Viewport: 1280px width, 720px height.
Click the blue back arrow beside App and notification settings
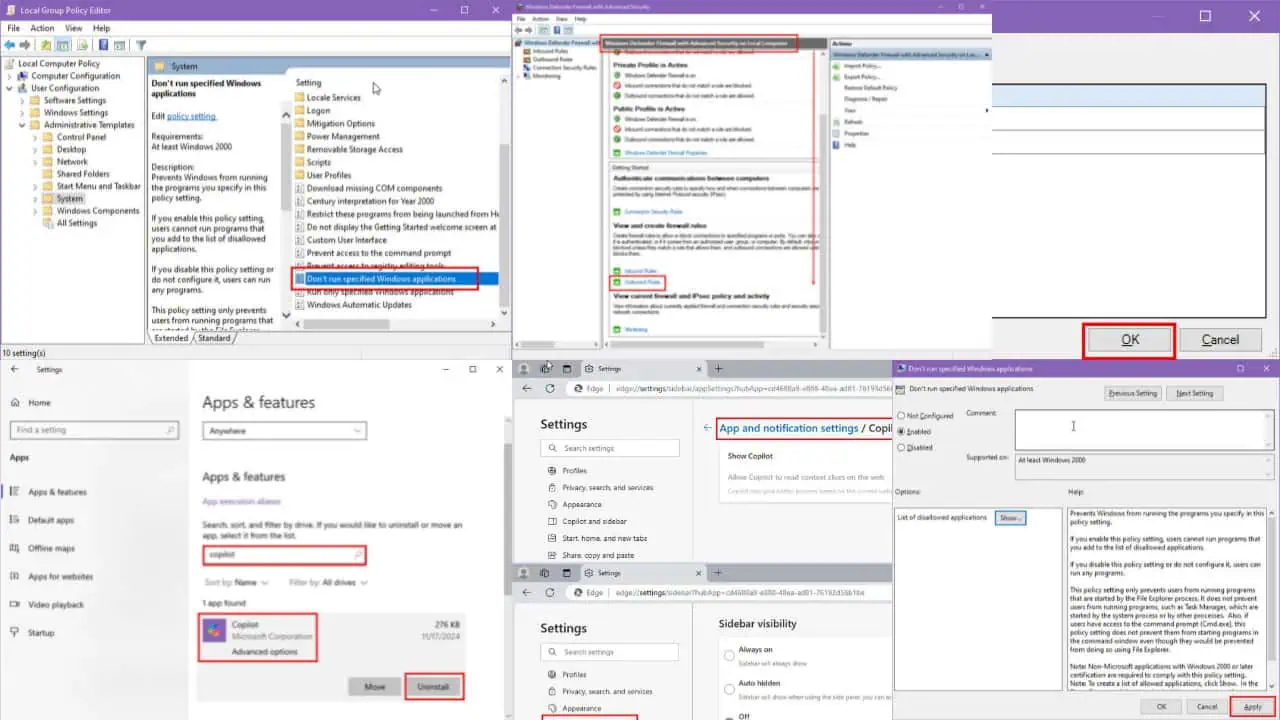coord(708,428)
